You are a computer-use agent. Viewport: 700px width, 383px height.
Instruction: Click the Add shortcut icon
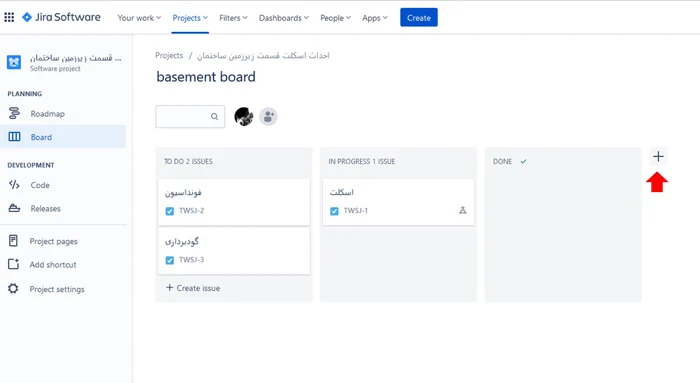pyautogui.click(x=13, y=264)
